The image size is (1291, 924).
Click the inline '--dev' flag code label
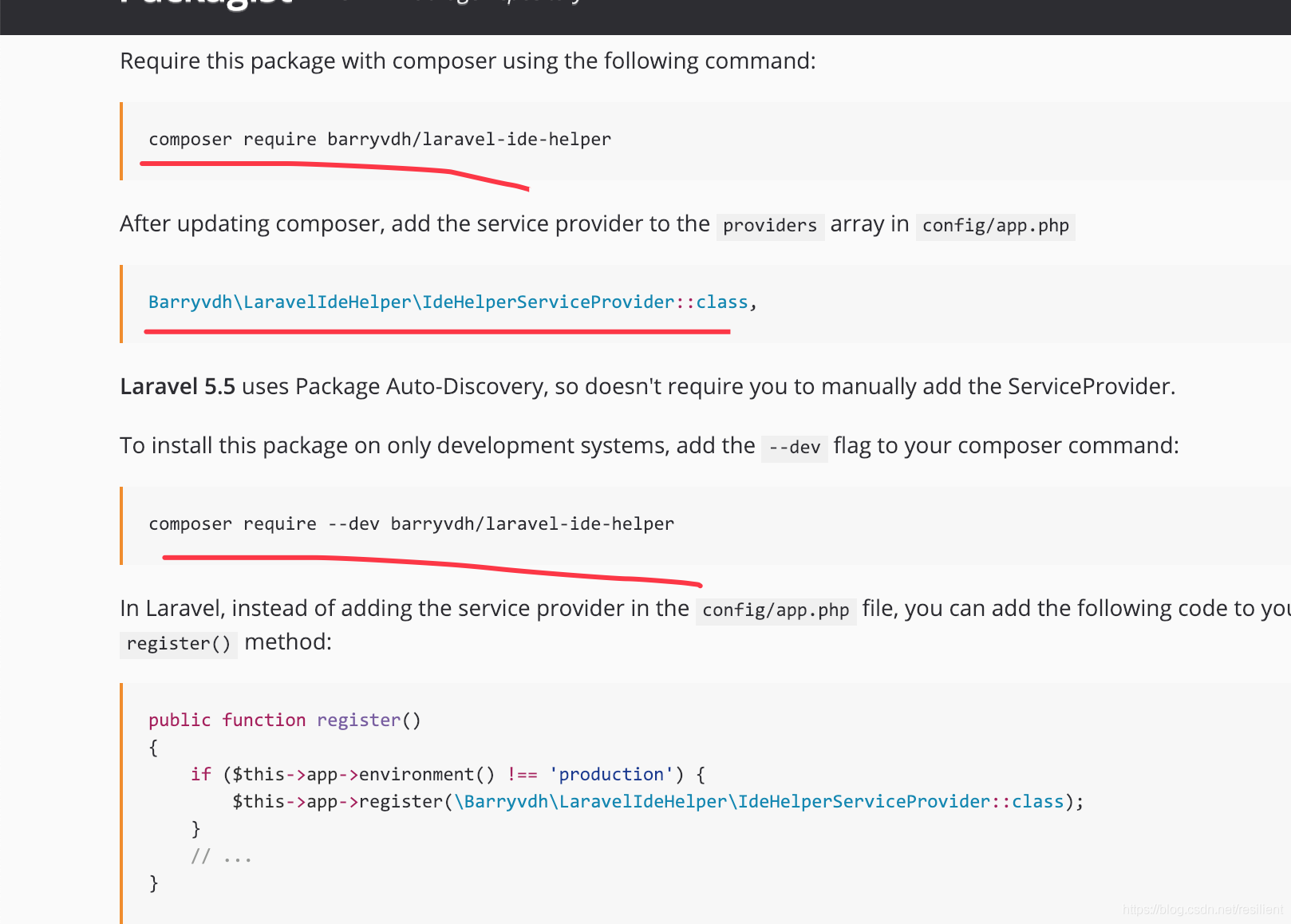[794, 448]
